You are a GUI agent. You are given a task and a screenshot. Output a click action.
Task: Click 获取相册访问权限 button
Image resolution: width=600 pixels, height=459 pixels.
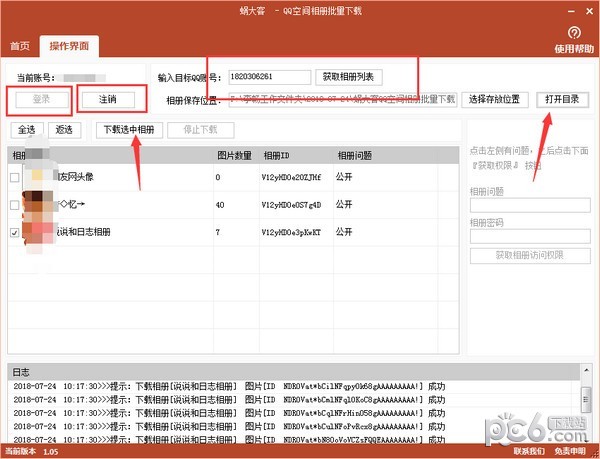click(530, 256)
